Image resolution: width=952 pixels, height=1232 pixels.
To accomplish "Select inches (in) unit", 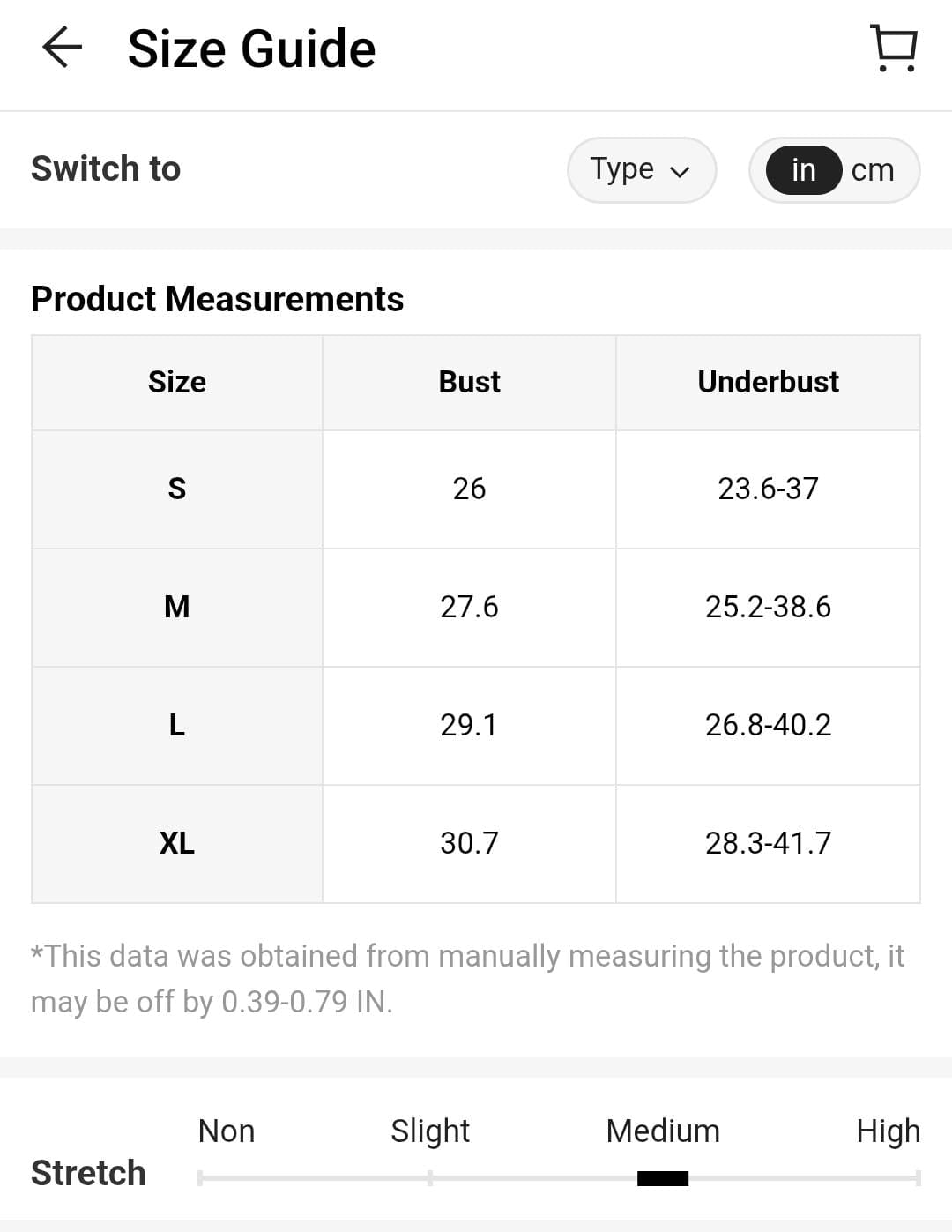I will point(803,170).
